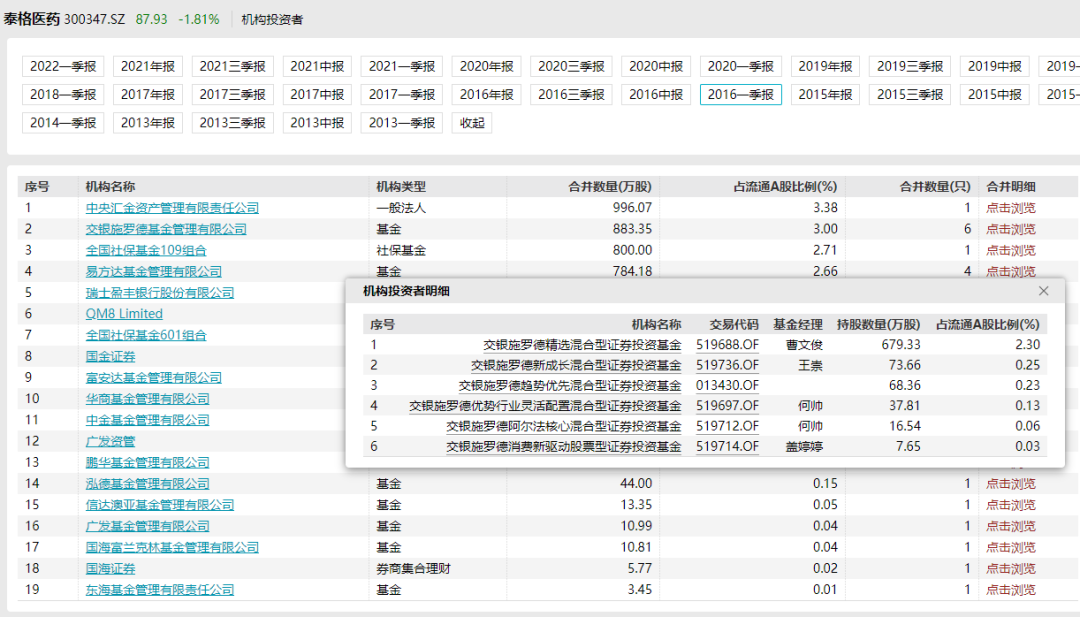Image resolution: width=1080 pixels, height=617 pixels.
Task: Sort popup by 持股数量(万股) header
Action: [x=878, y=324]
